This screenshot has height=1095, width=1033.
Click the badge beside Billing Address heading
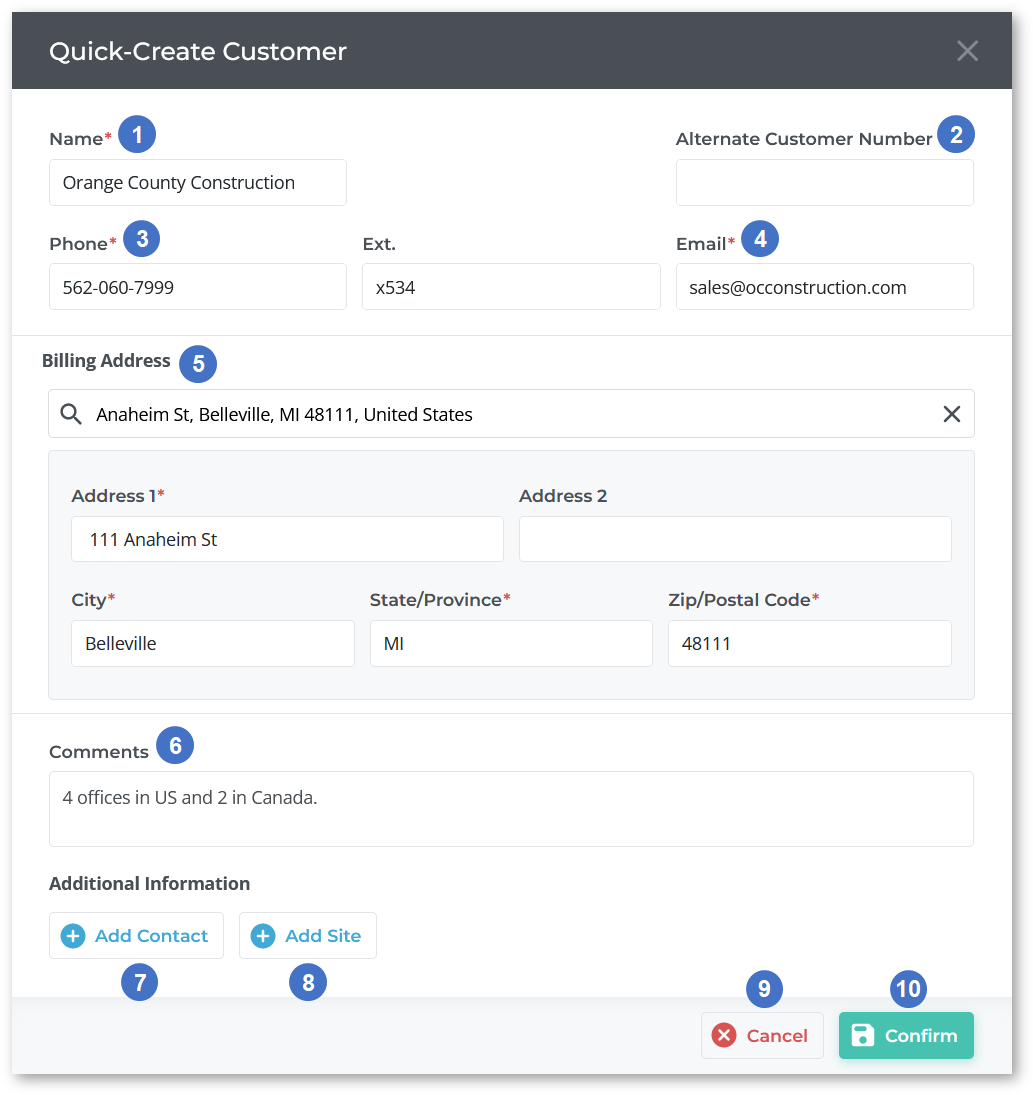(198, 364)
